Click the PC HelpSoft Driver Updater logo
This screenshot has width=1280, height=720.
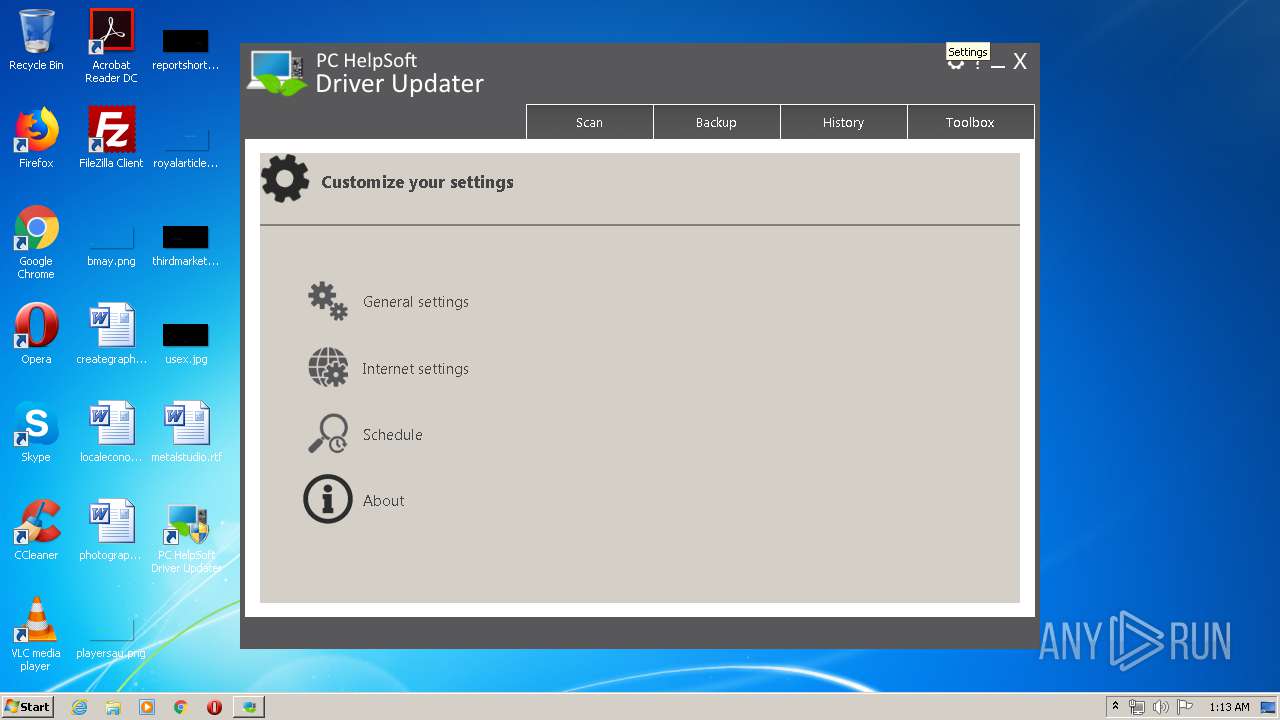pyautogui.click(x=366, y=73)
